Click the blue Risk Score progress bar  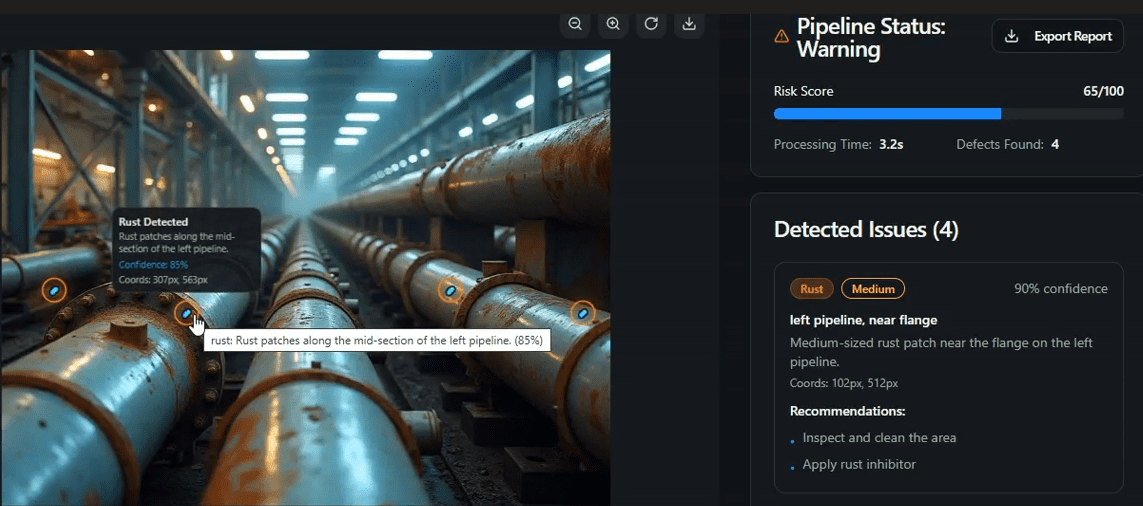(x=887, y=114)
